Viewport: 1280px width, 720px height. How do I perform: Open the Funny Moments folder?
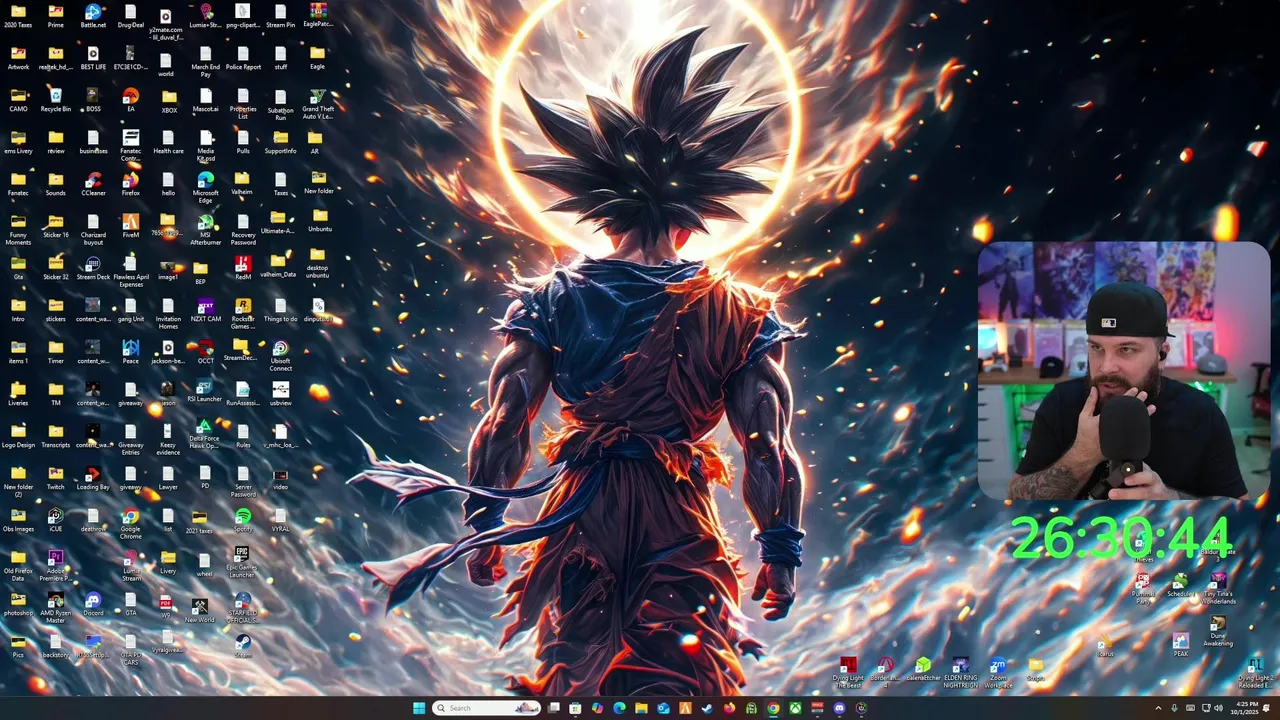18,229
